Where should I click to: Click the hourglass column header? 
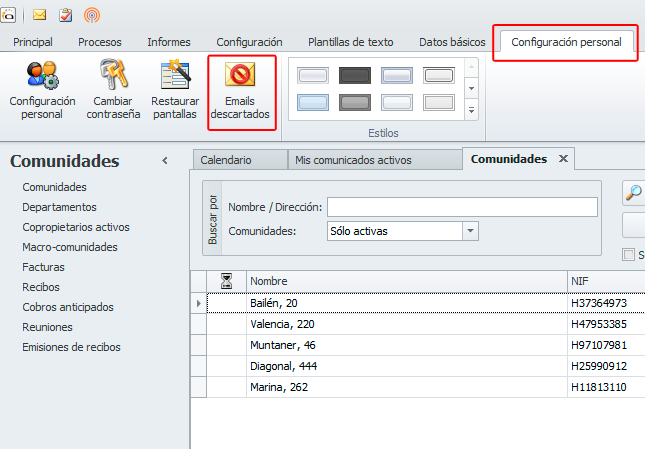(226, 281)
